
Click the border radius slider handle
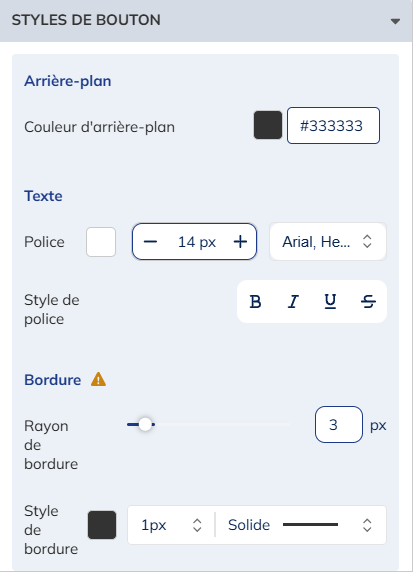(145, 424)
